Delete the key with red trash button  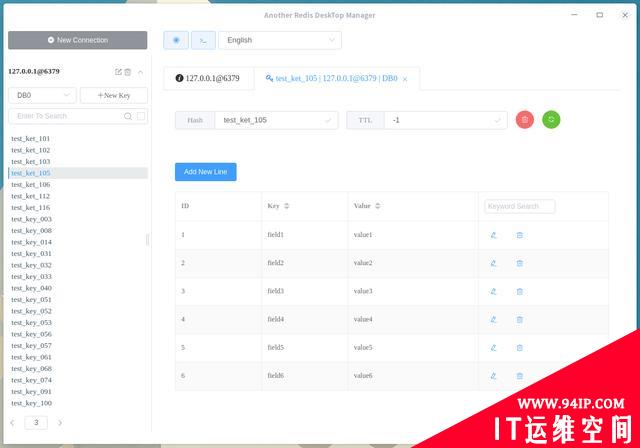[525, 120]
